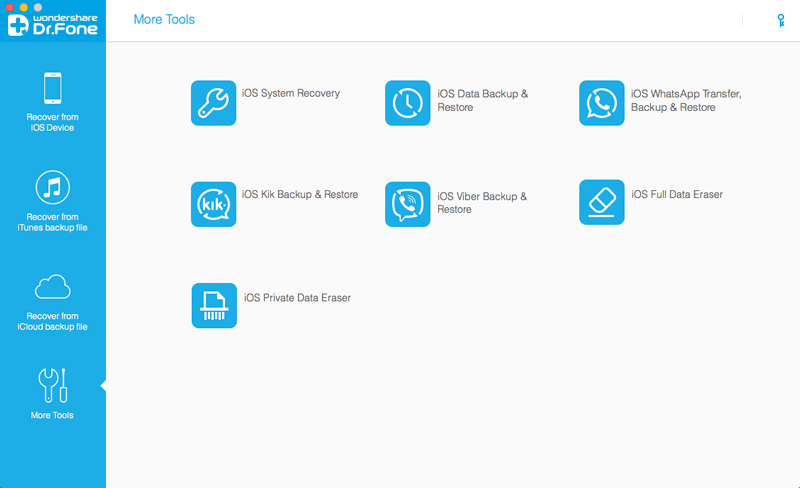This screenshot has height=488, width=800.
Task: Click the iOS Data Backup & Restore label
Action: (x=483, y=101)
